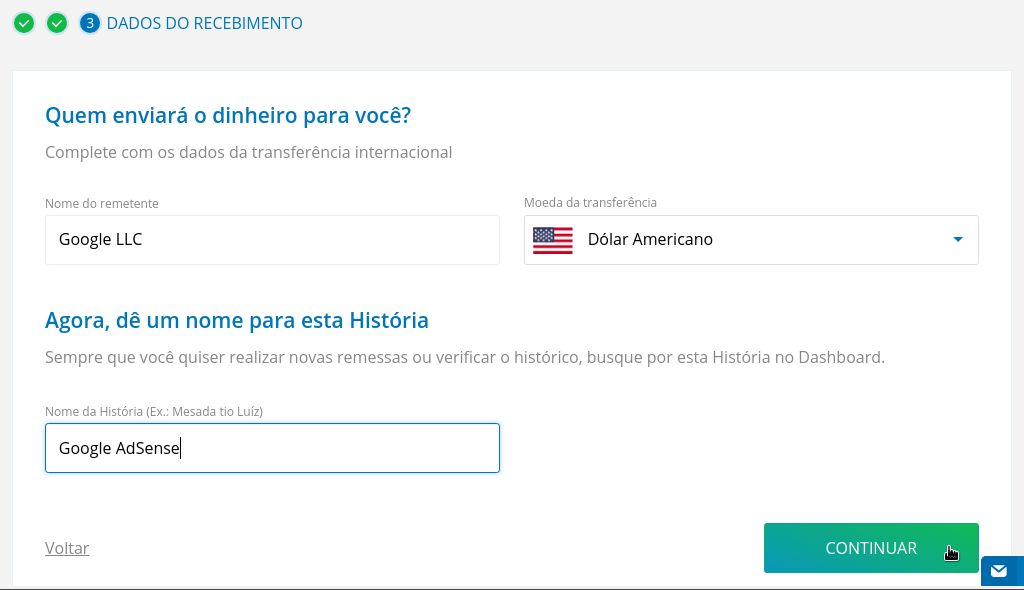Click the first completed step checkmark

24,24
